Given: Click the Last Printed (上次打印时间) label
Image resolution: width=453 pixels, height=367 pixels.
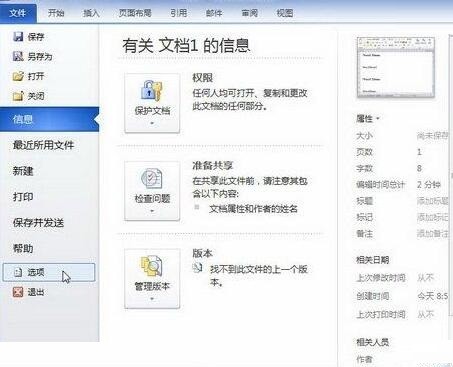Looking at the screenshot, I should tap(381, 314).
